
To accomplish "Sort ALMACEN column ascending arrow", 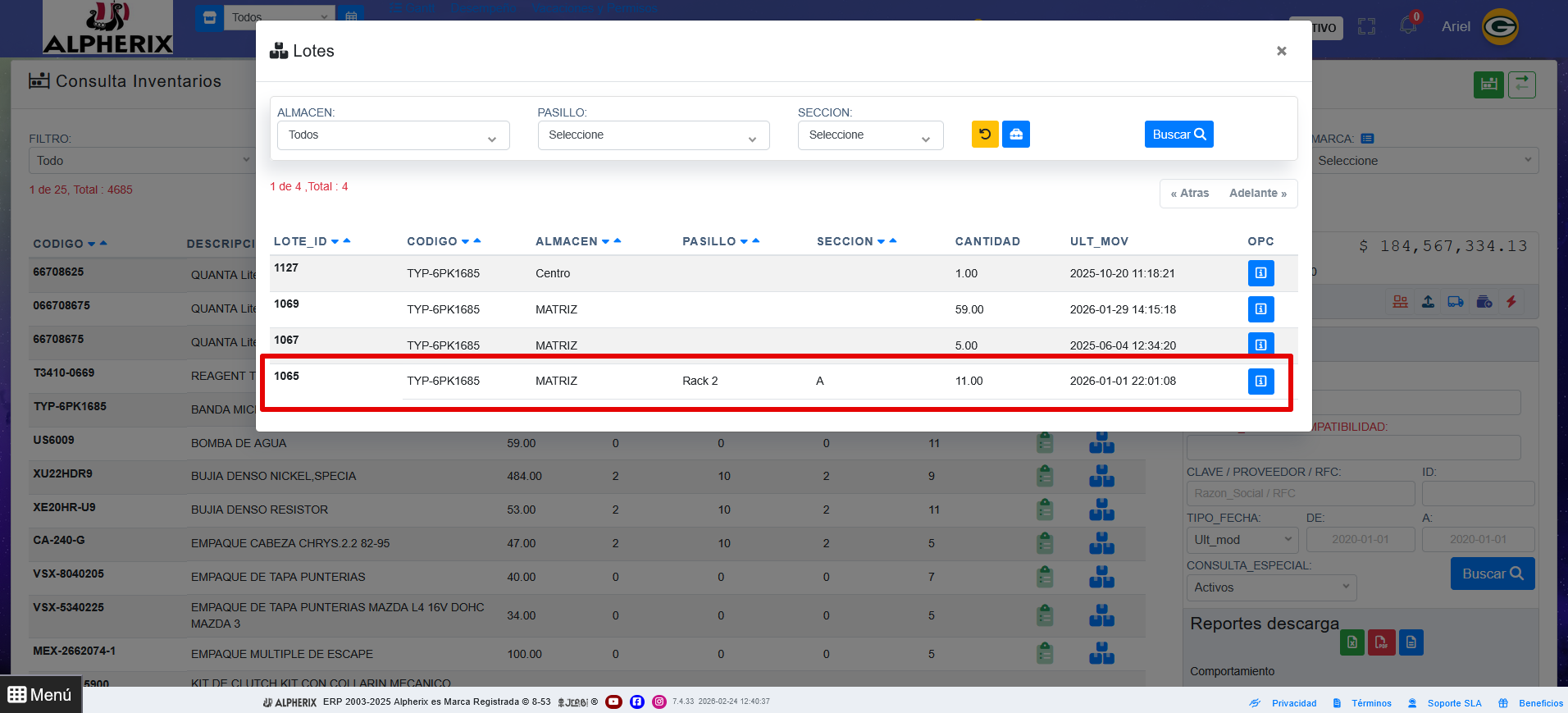I will click(618, 240).
